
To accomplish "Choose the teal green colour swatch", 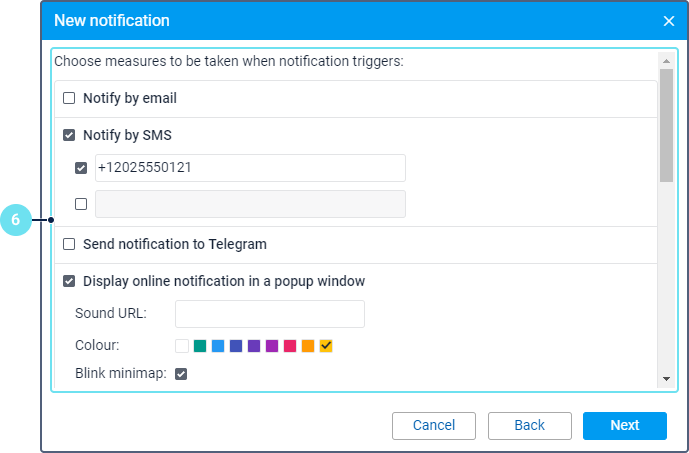I will pyautogui.click(x=199, y=346).
